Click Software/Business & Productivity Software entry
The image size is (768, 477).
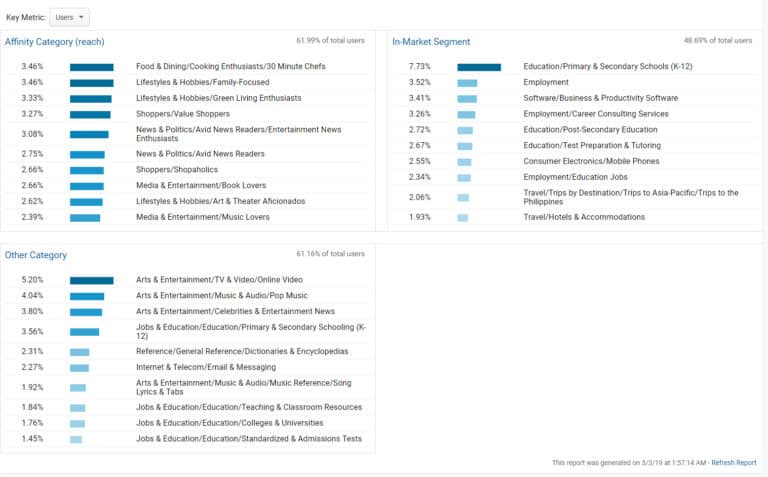(600, 98)
